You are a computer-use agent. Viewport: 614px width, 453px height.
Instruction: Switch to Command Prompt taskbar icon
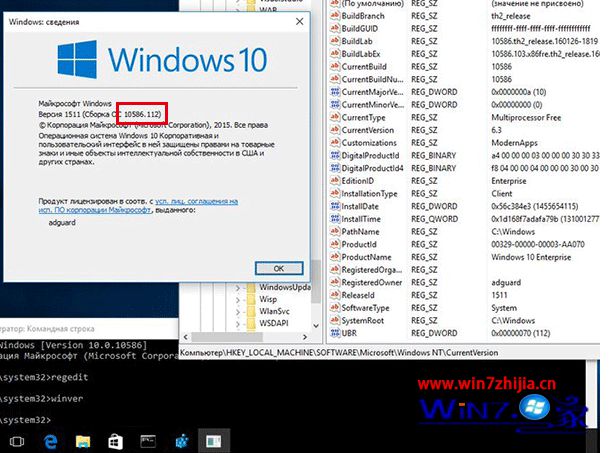[x=148, y=442]
